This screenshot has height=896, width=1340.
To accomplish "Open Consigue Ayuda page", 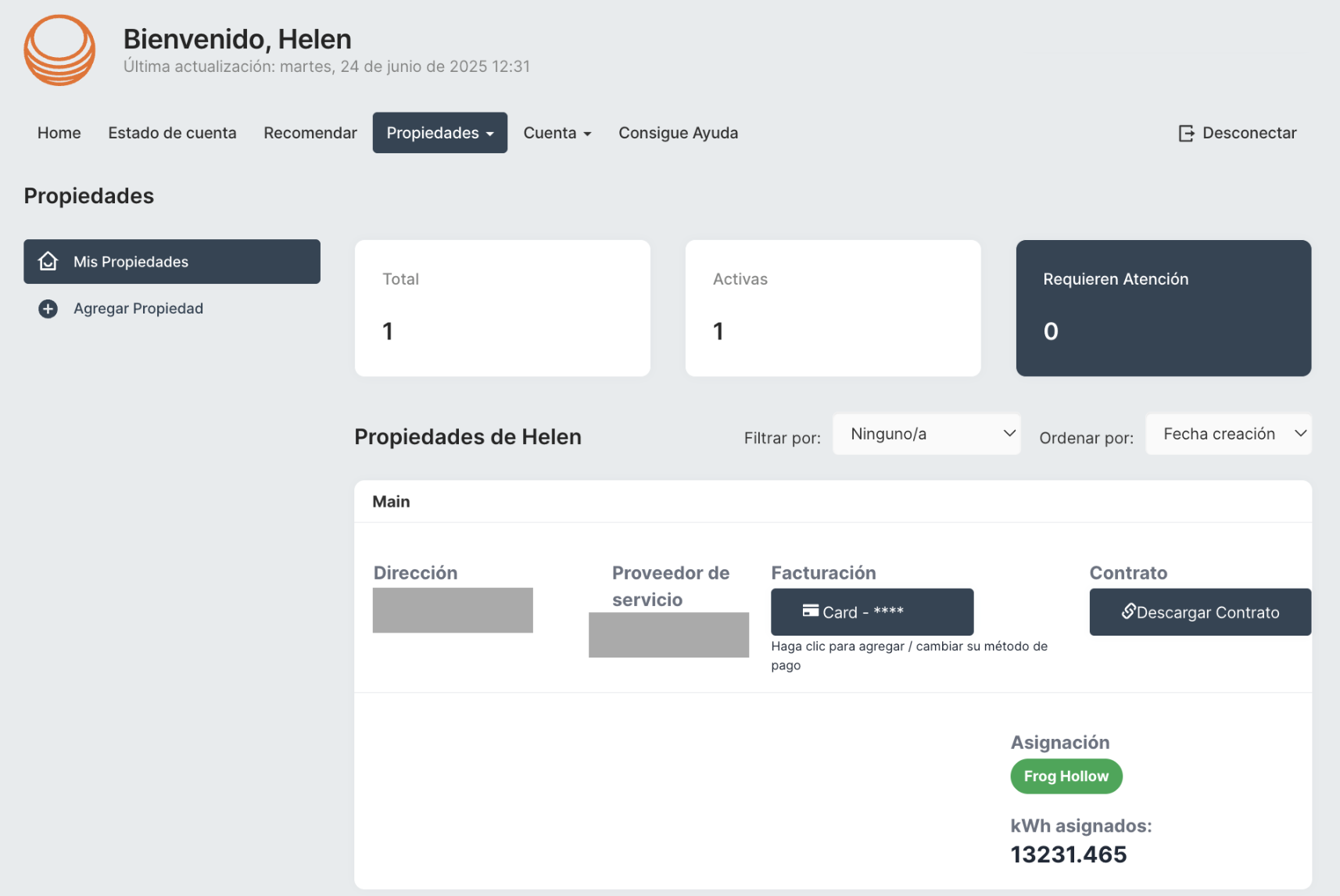I will (679, 133).
